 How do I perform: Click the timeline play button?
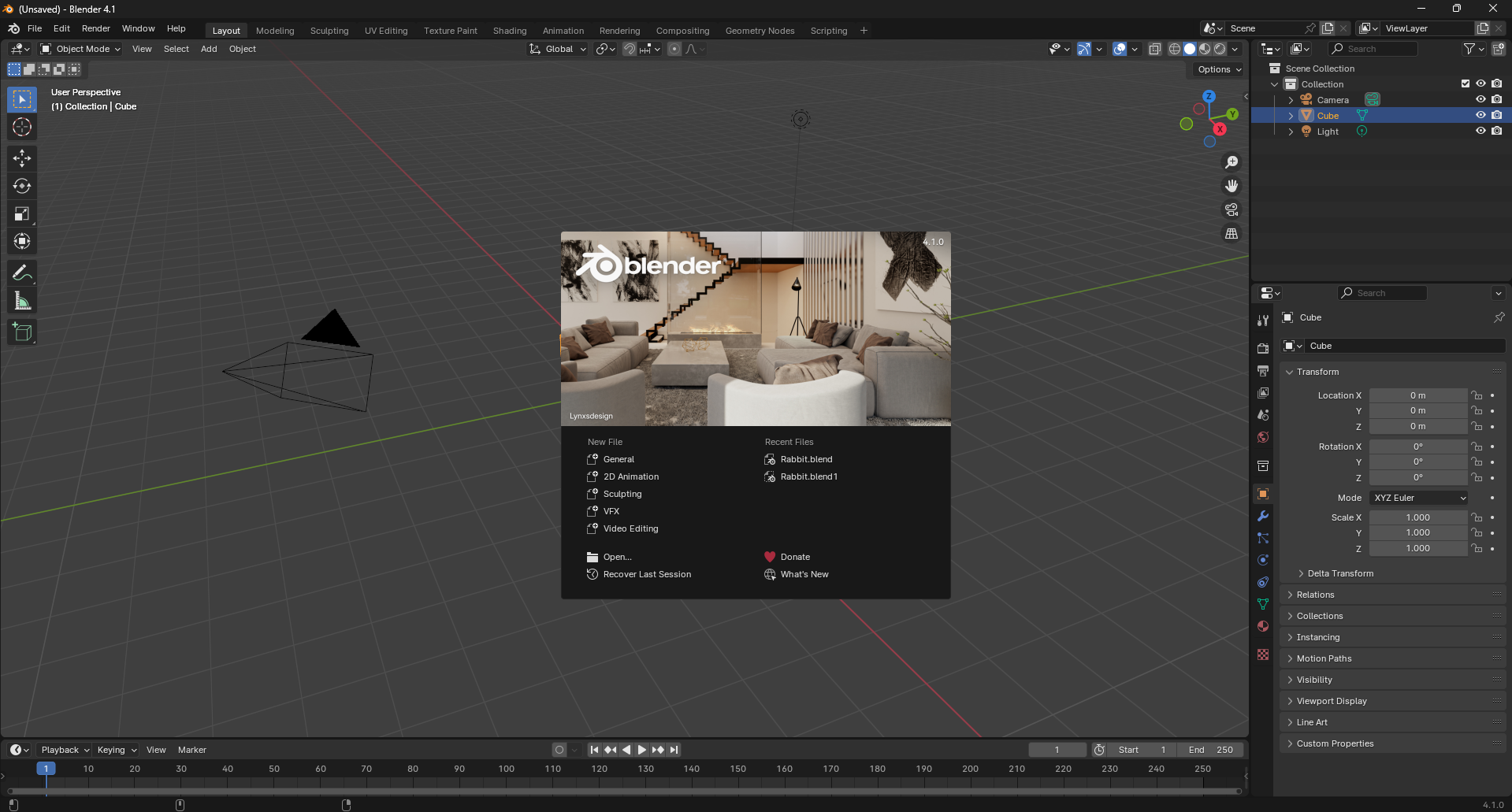tap(642, 750)
